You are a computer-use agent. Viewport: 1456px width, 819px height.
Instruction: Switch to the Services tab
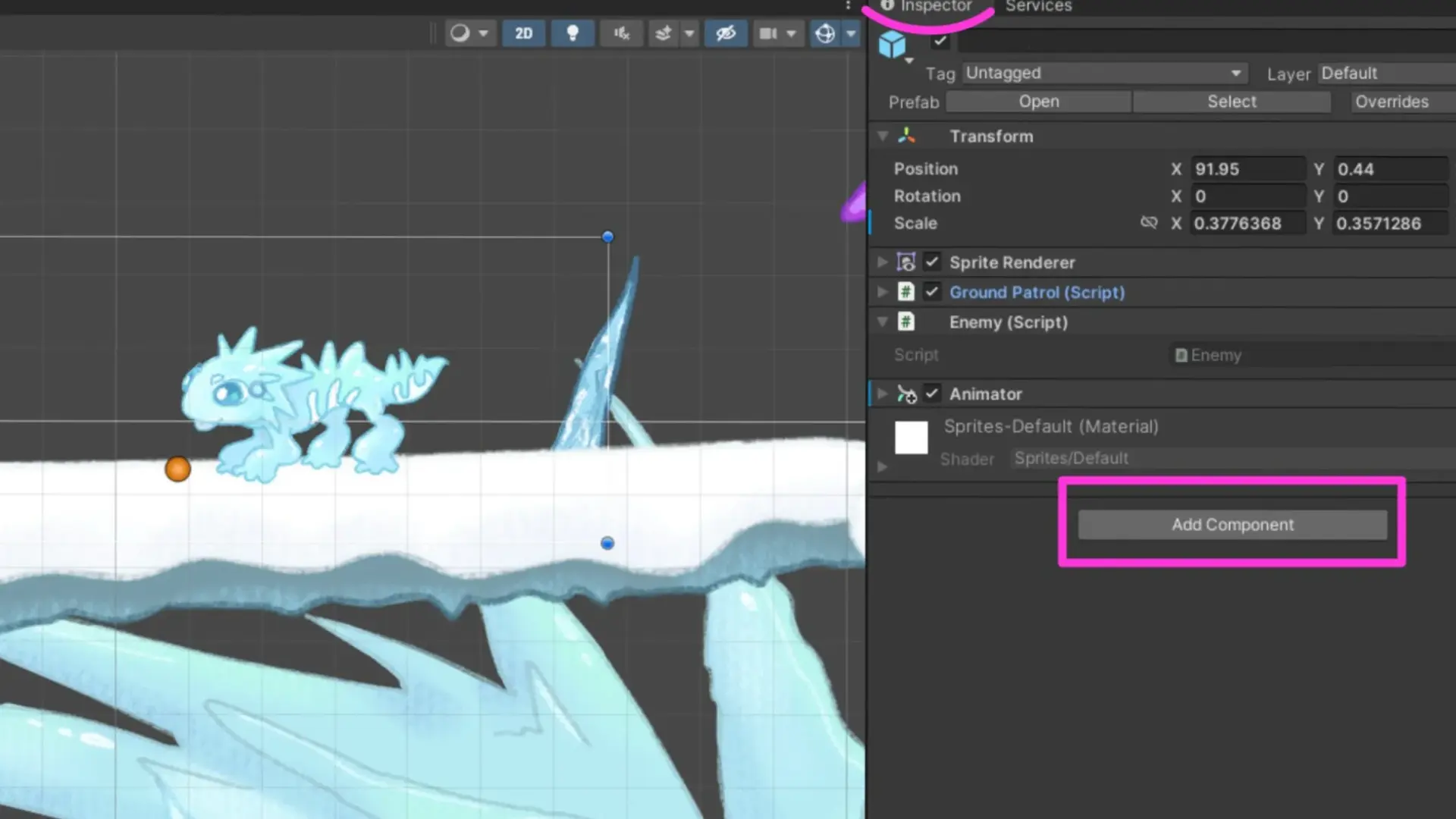point(1038,7)
